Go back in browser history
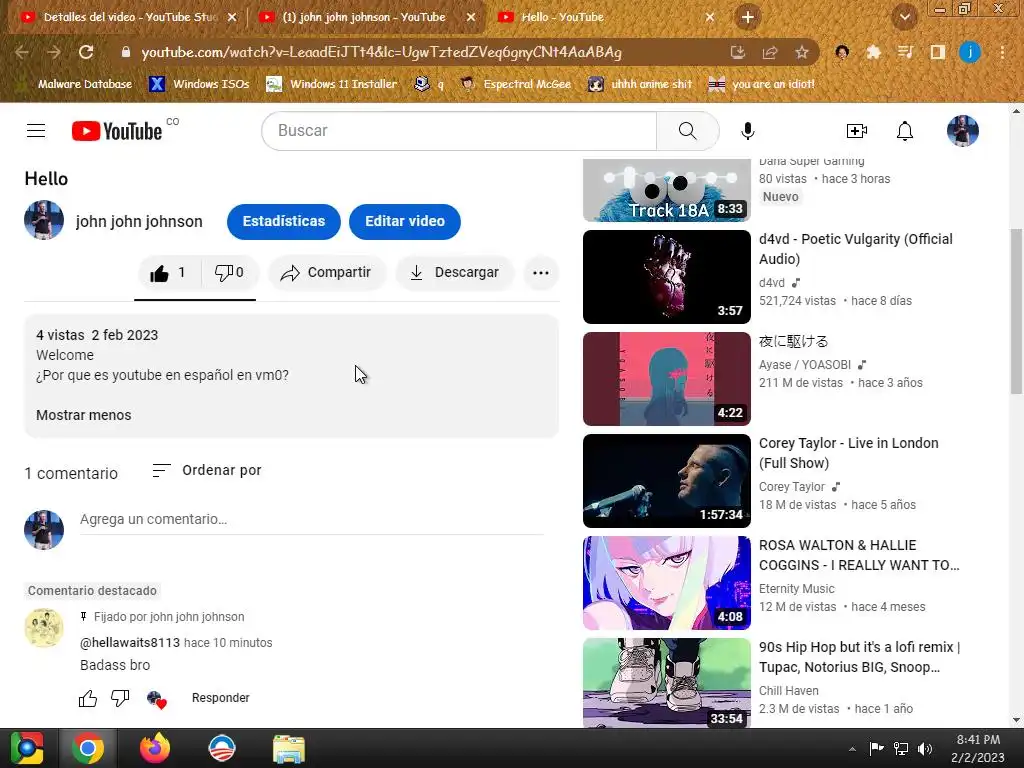Screen dimensions: 1024x768 pyautogui.click(x=22, y=52)
